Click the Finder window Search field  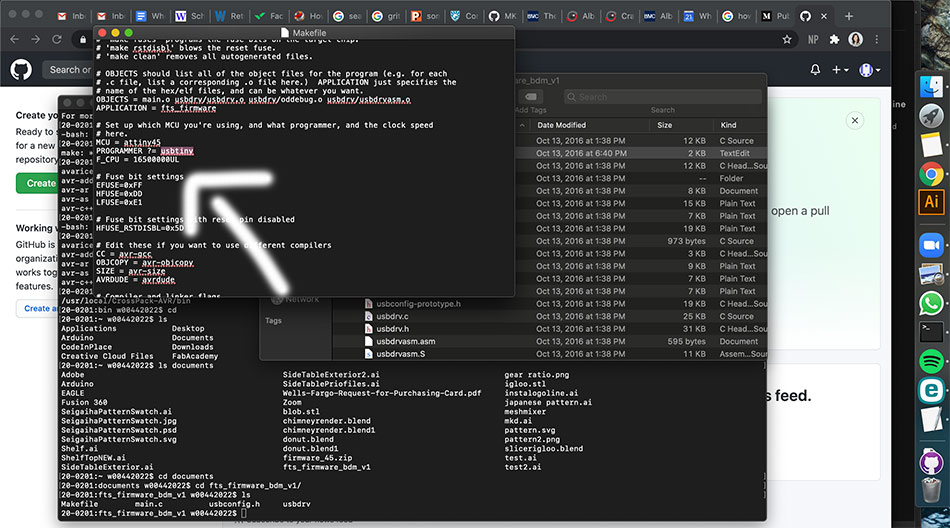tap(662, 97)
